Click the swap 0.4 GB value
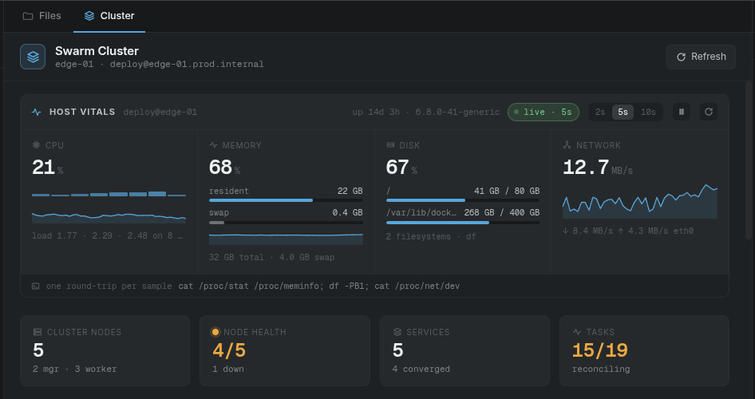This screenshot has width=755, height=399. pyautogui.click(x=348, y=213)
